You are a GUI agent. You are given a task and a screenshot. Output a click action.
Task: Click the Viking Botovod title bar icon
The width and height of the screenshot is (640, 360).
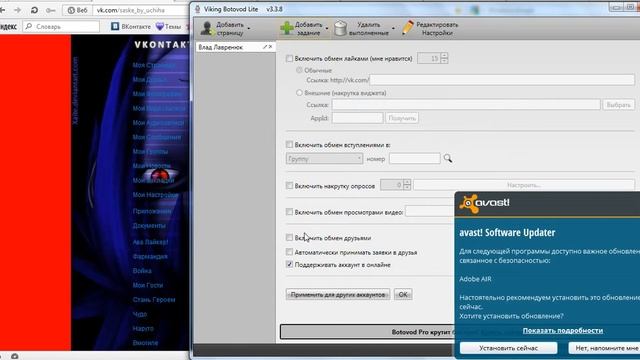click(198, 9)
